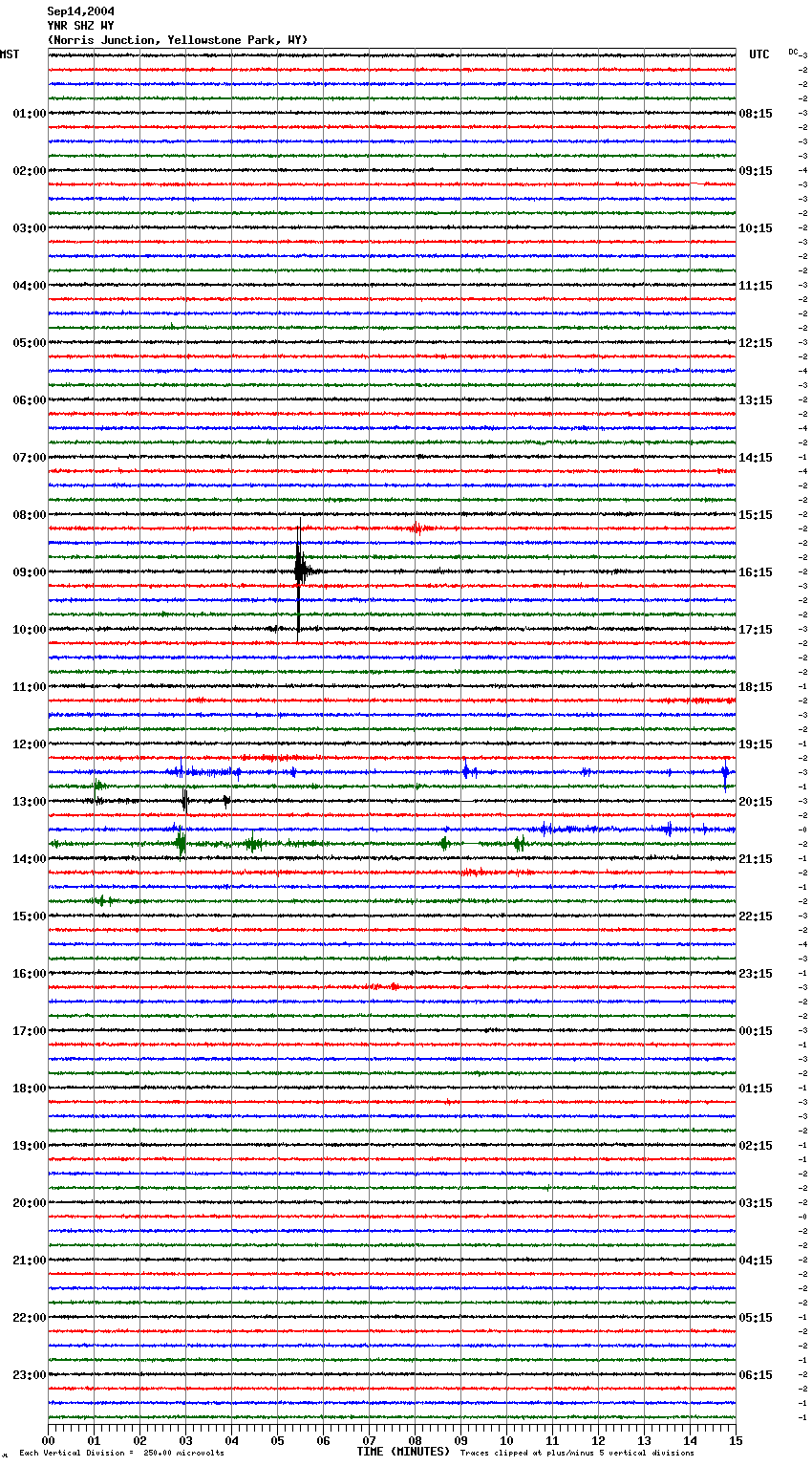The height and width of the screenshot is (1466, 812).
Task: Click the Each Vertical Division footer note
Action: pyautogui.click(x=121, y=1453)
